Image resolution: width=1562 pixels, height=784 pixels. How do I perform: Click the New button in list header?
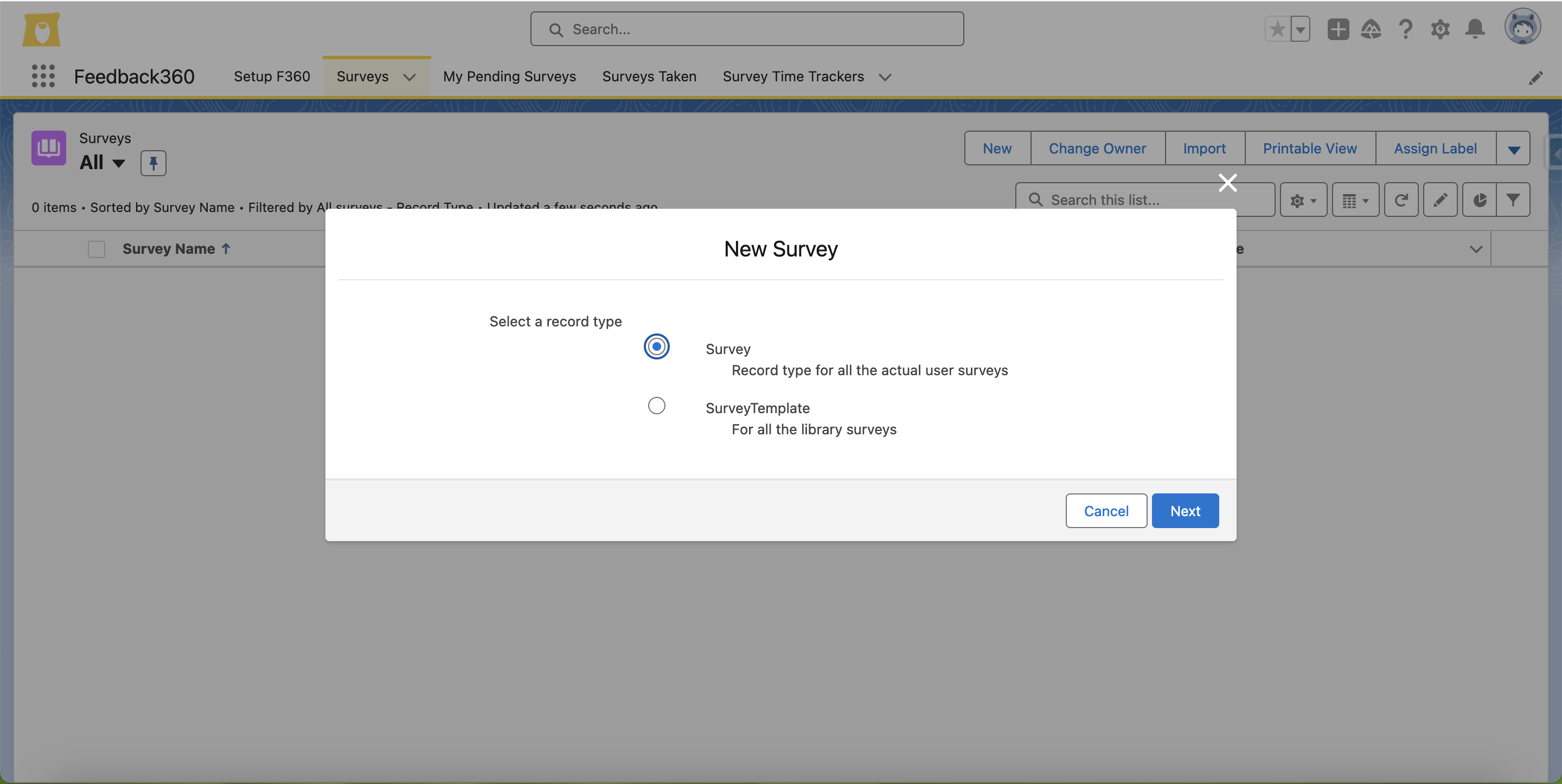click(x=997, y=149)
